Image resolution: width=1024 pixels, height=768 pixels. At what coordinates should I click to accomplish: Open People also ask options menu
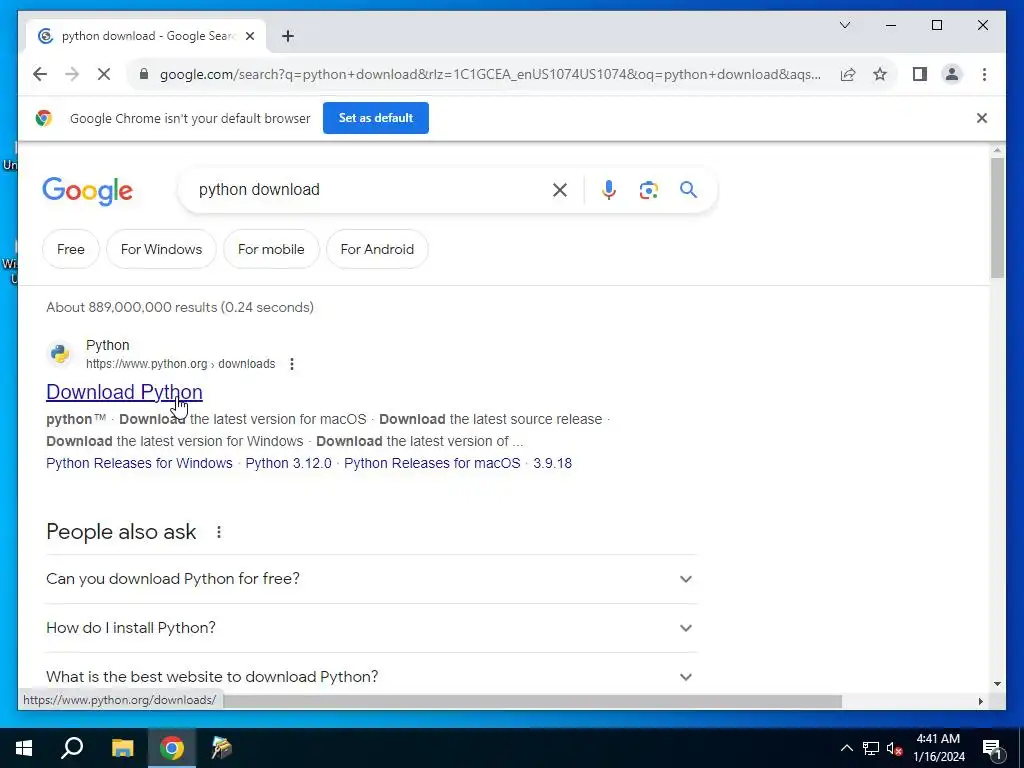[x=219, y=532]
